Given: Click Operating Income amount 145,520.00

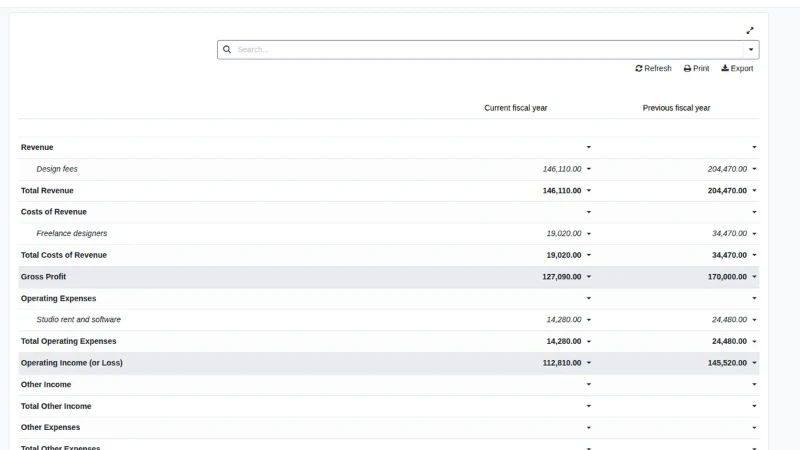Looking at the screenshot, I should pyautogui.click(x=727, y=363).
